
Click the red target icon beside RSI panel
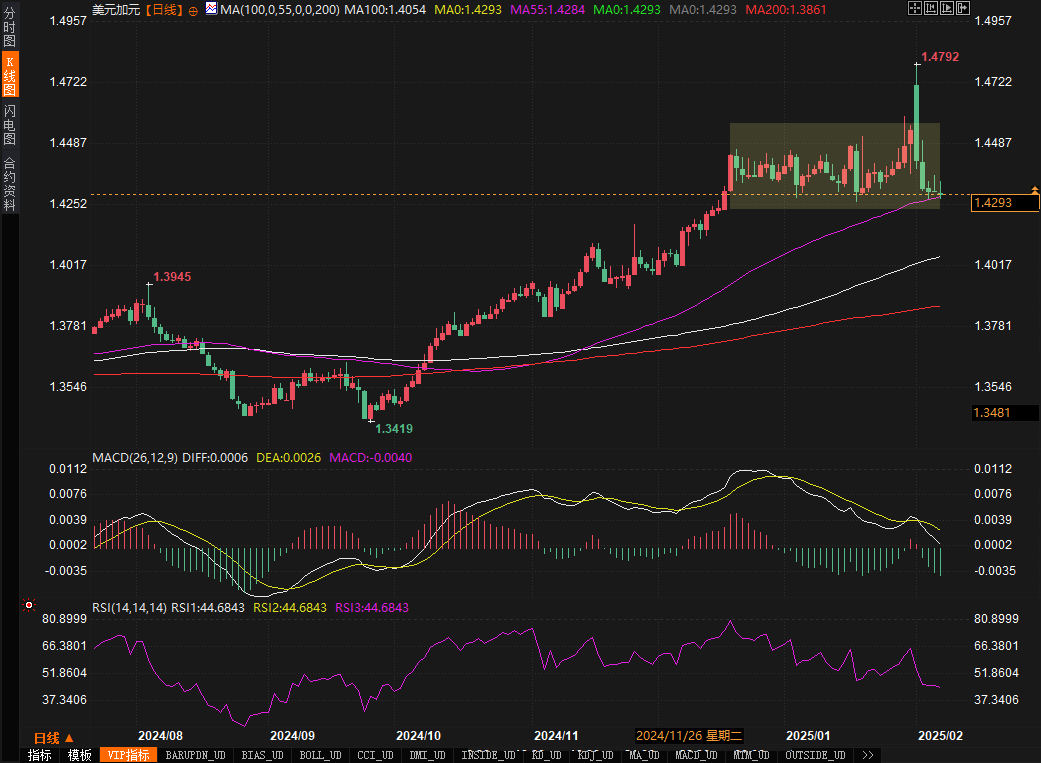pos(29,605)
